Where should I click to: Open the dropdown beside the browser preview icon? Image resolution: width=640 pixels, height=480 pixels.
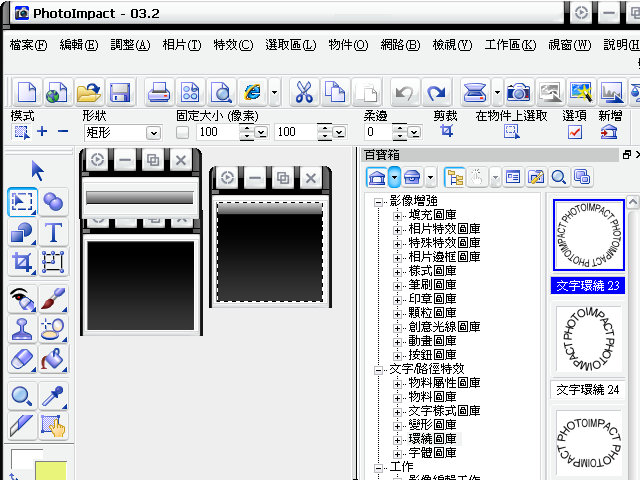[x=274, y=92]
